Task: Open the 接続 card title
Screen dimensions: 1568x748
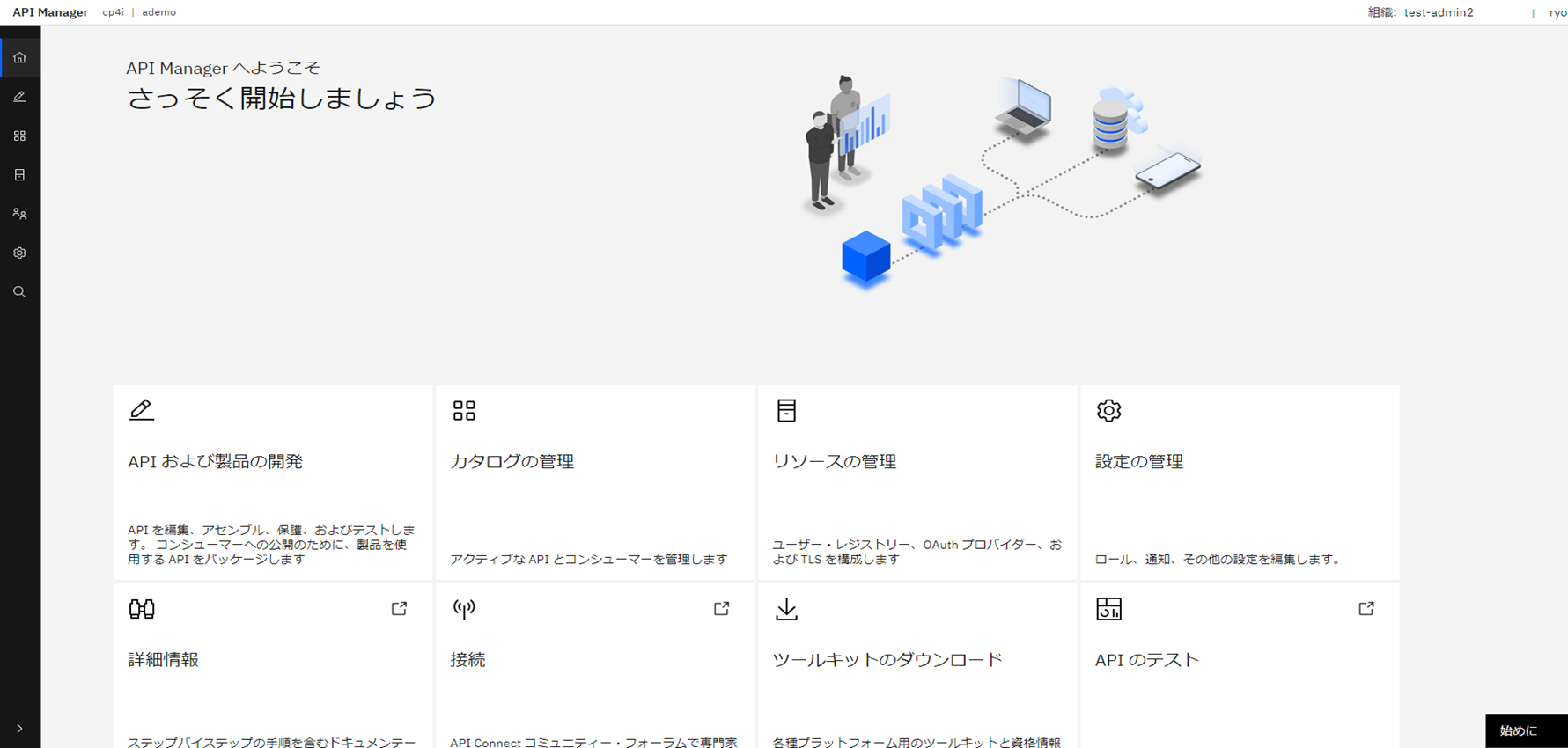Action: coord(467,659)
